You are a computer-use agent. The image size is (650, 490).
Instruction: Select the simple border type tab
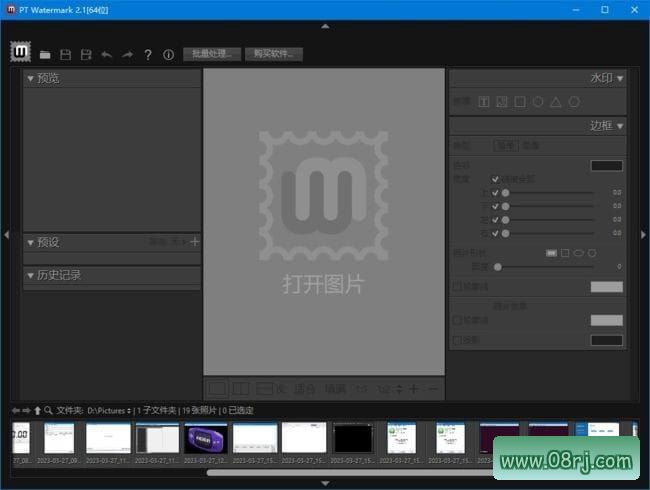(506, 146)
